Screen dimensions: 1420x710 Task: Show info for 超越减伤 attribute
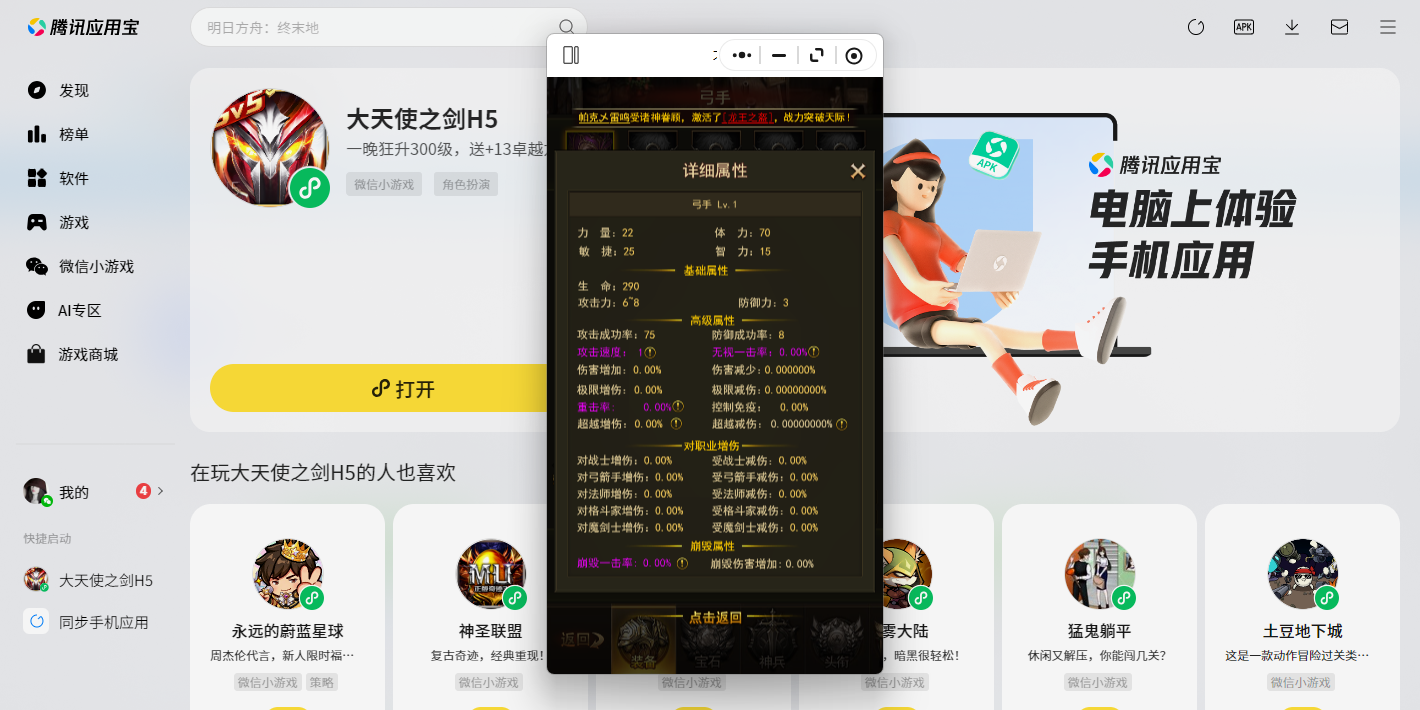(x=842, y=424)
